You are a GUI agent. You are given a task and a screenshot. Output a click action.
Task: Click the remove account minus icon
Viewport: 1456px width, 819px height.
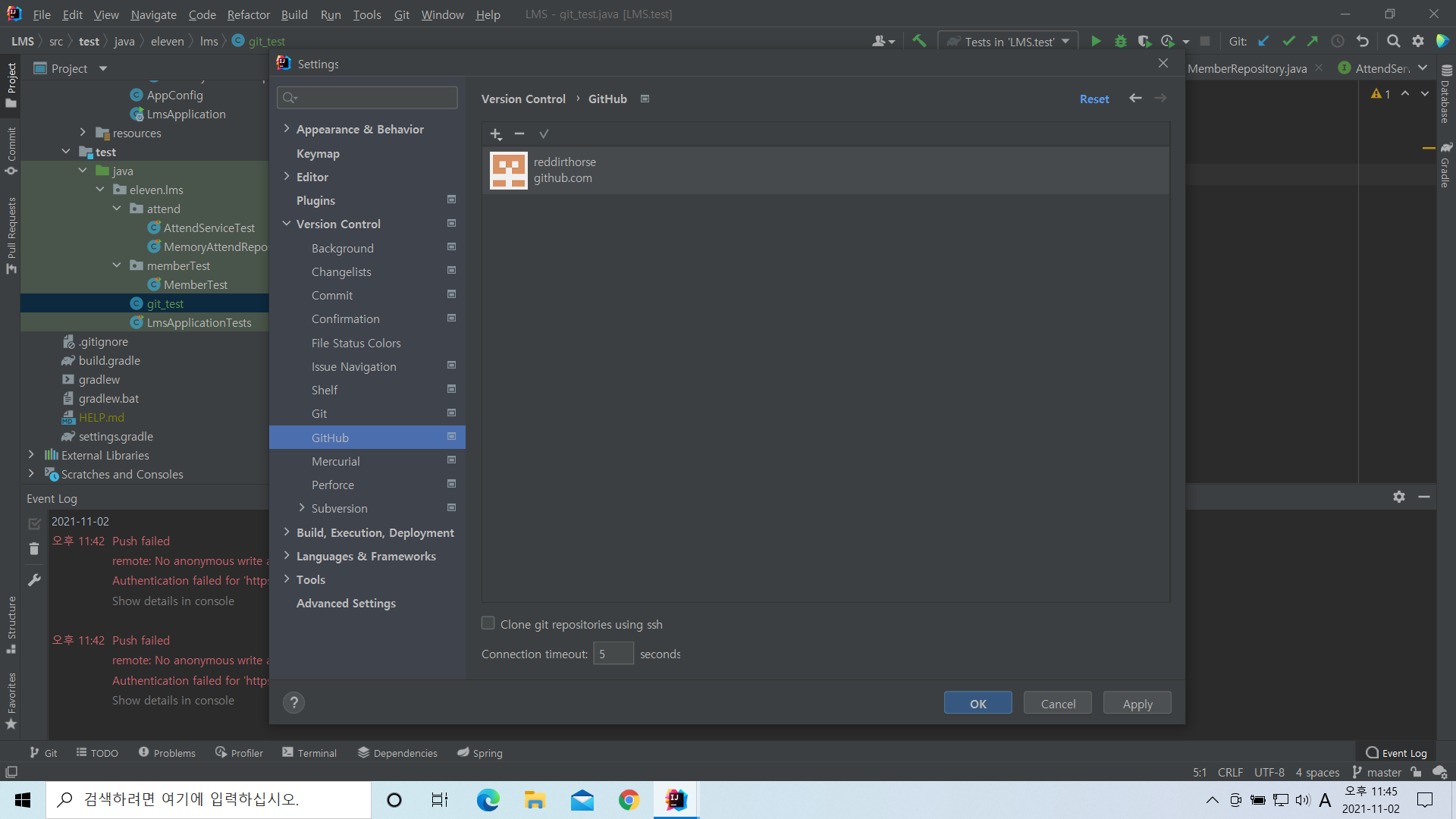(519, 134)
